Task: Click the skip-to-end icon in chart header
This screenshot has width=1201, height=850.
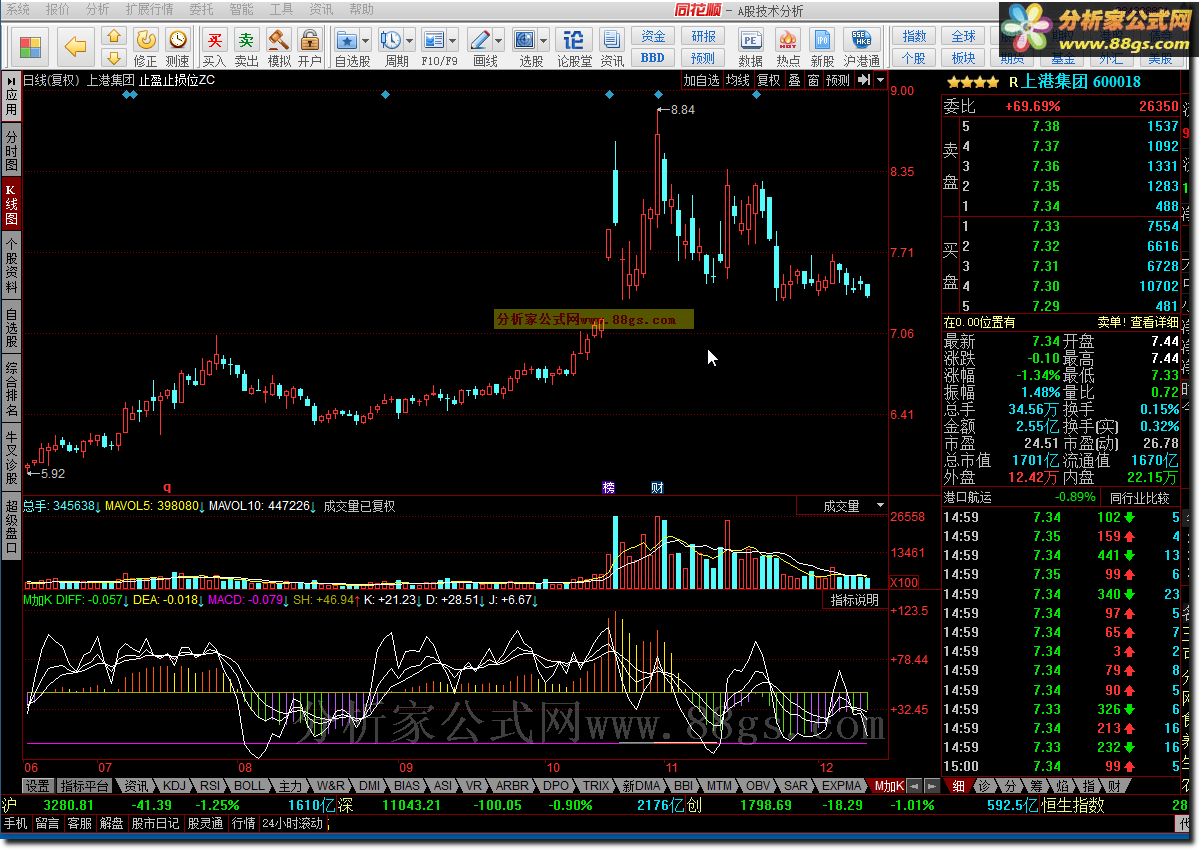Action: (x=863, y=80)
